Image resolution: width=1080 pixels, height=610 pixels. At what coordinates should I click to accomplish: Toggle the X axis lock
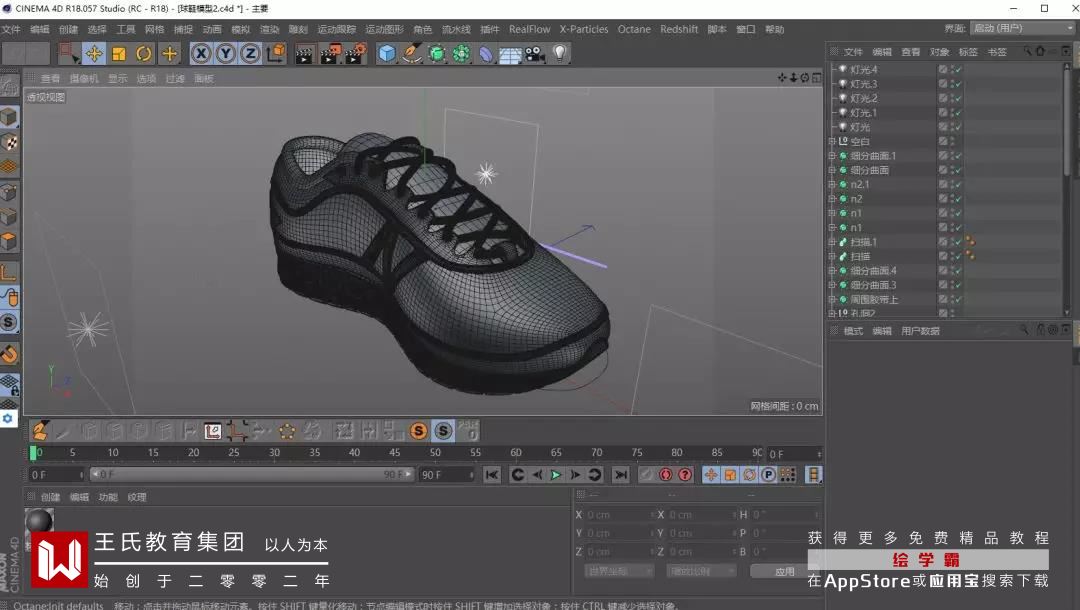pyautogui.click(x=201, y=54)
